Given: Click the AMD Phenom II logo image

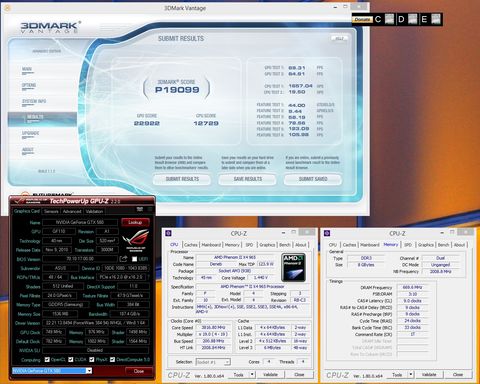Looking at the screenshot, I should [x=293, y=267].
